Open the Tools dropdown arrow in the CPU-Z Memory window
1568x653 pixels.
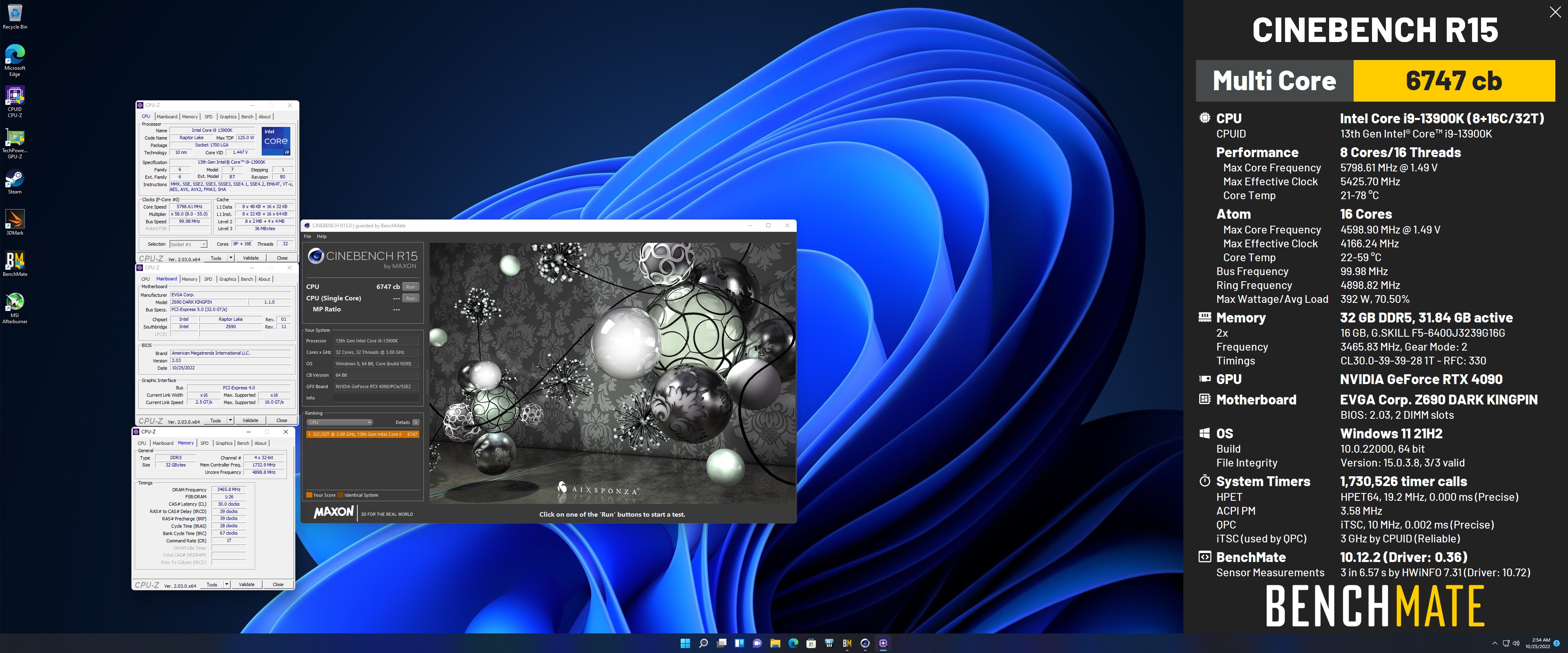227,585
